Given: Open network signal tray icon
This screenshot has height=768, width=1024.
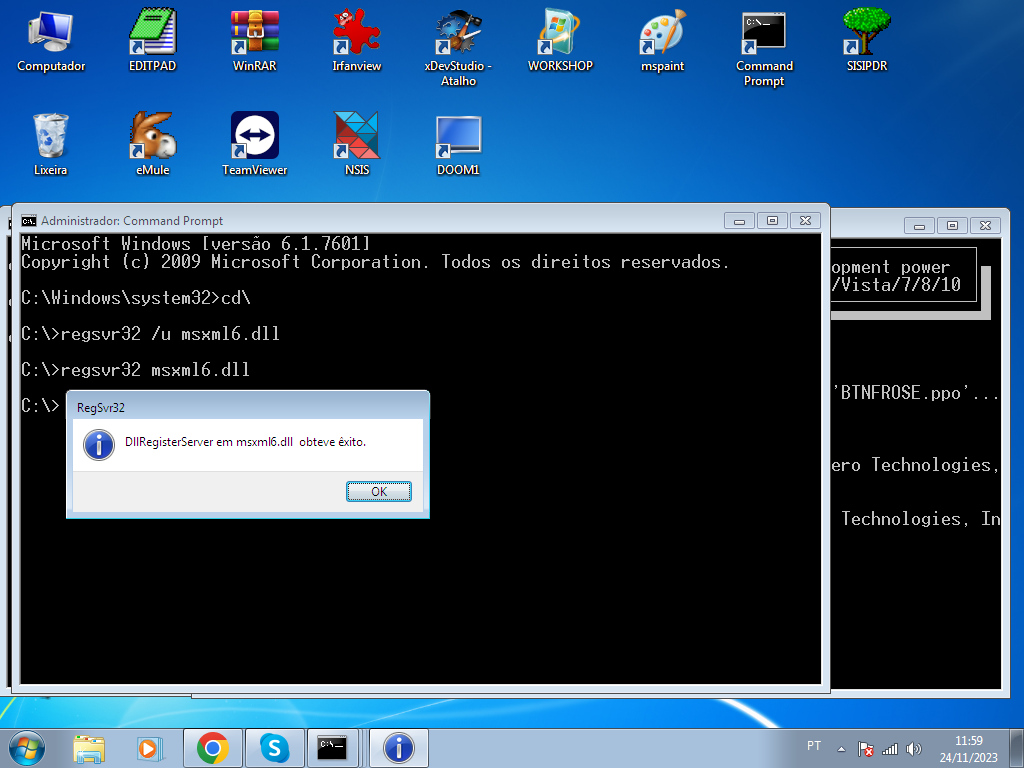Looking at the screenshot, I should (890, 749).
